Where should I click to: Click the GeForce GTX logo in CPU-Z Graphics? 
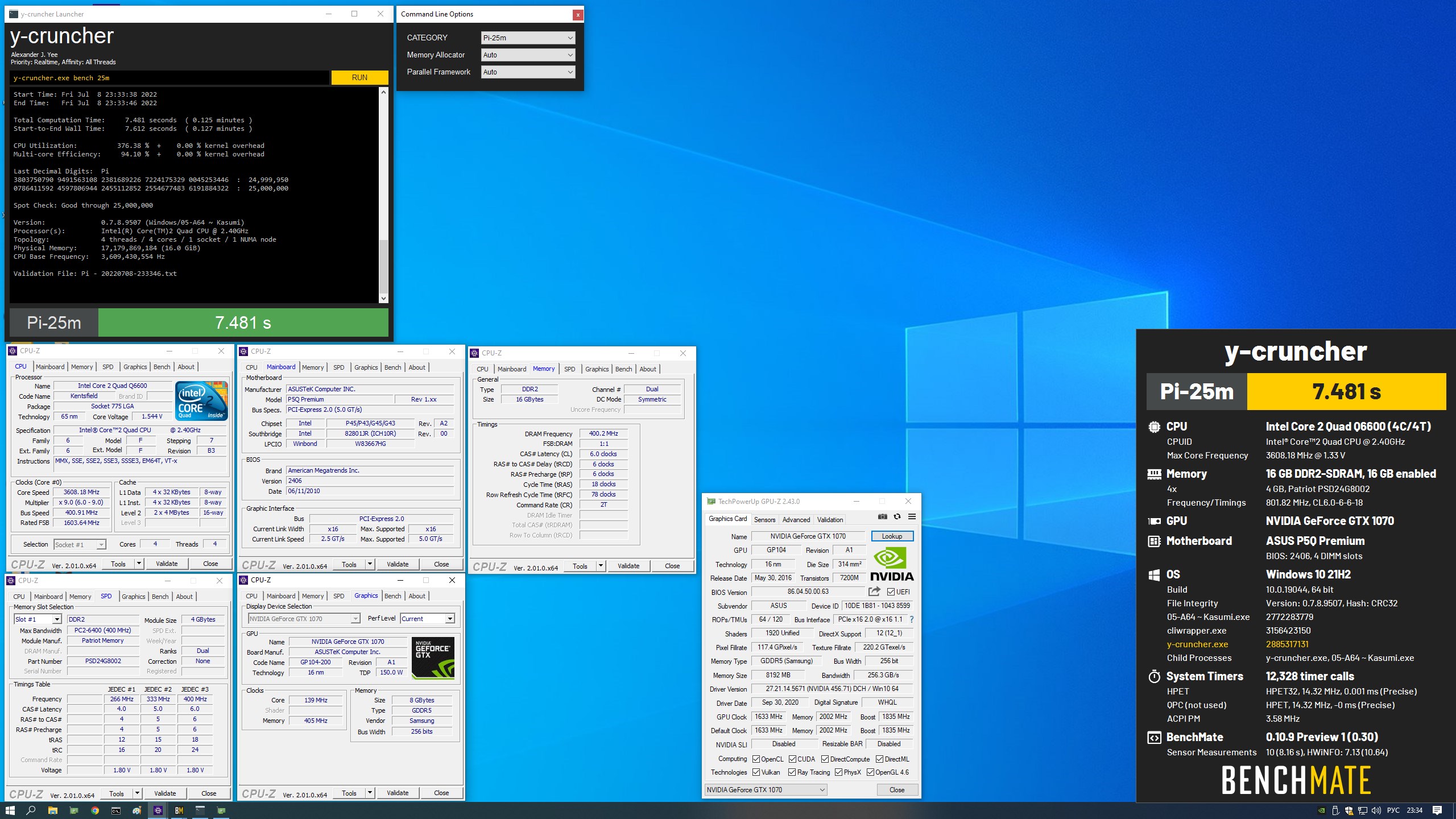[433, 658]
